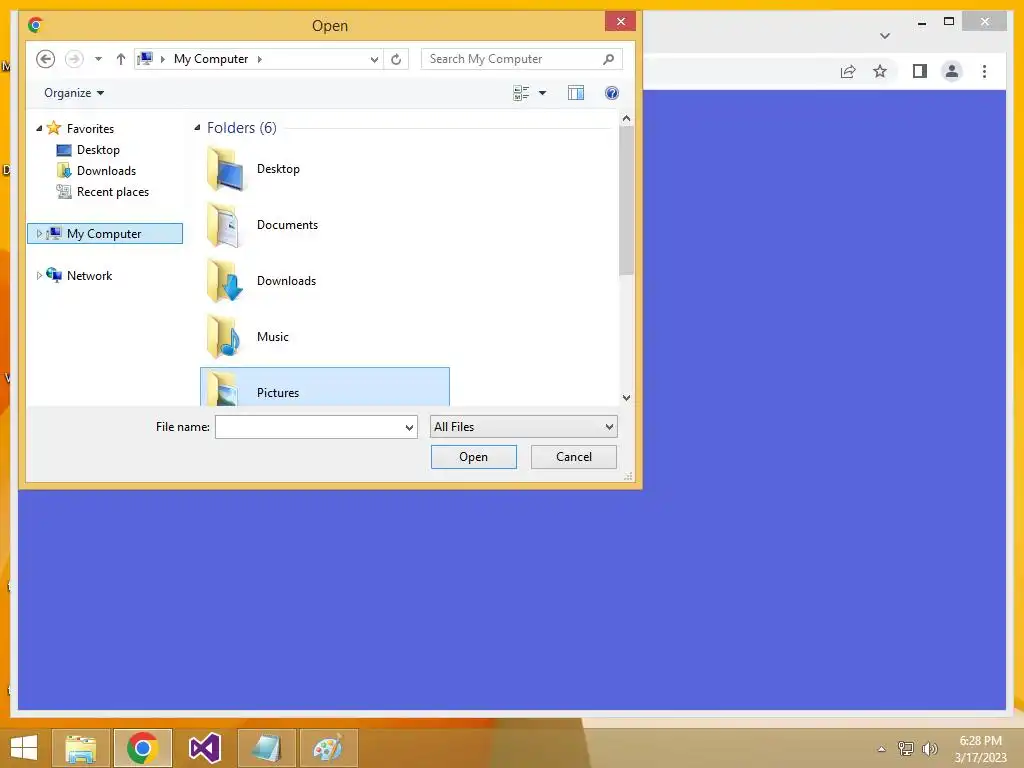The width and height of the screenshot is (1024, 768).
Task: Click the Folders (6) group header
Action: (x=242, y=127)
